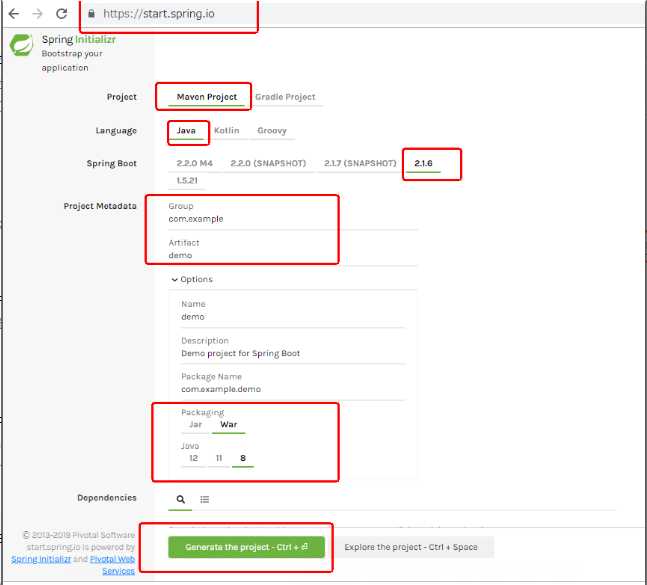This screenshot has width=647, height=585.
Task: Click the Language label
Action: click(116, 131)
